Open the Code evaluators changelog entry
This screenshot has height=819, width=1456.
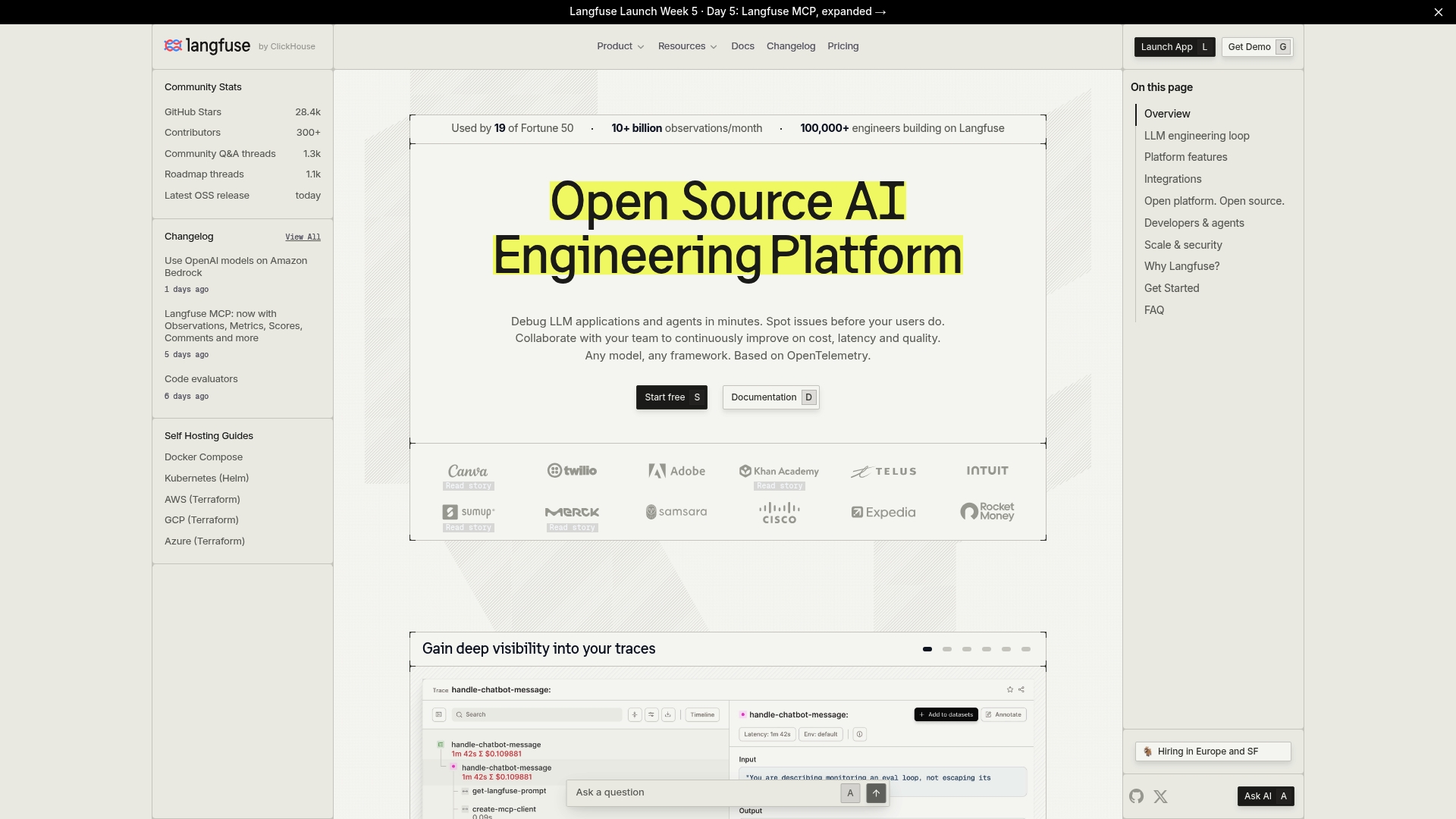201,379
